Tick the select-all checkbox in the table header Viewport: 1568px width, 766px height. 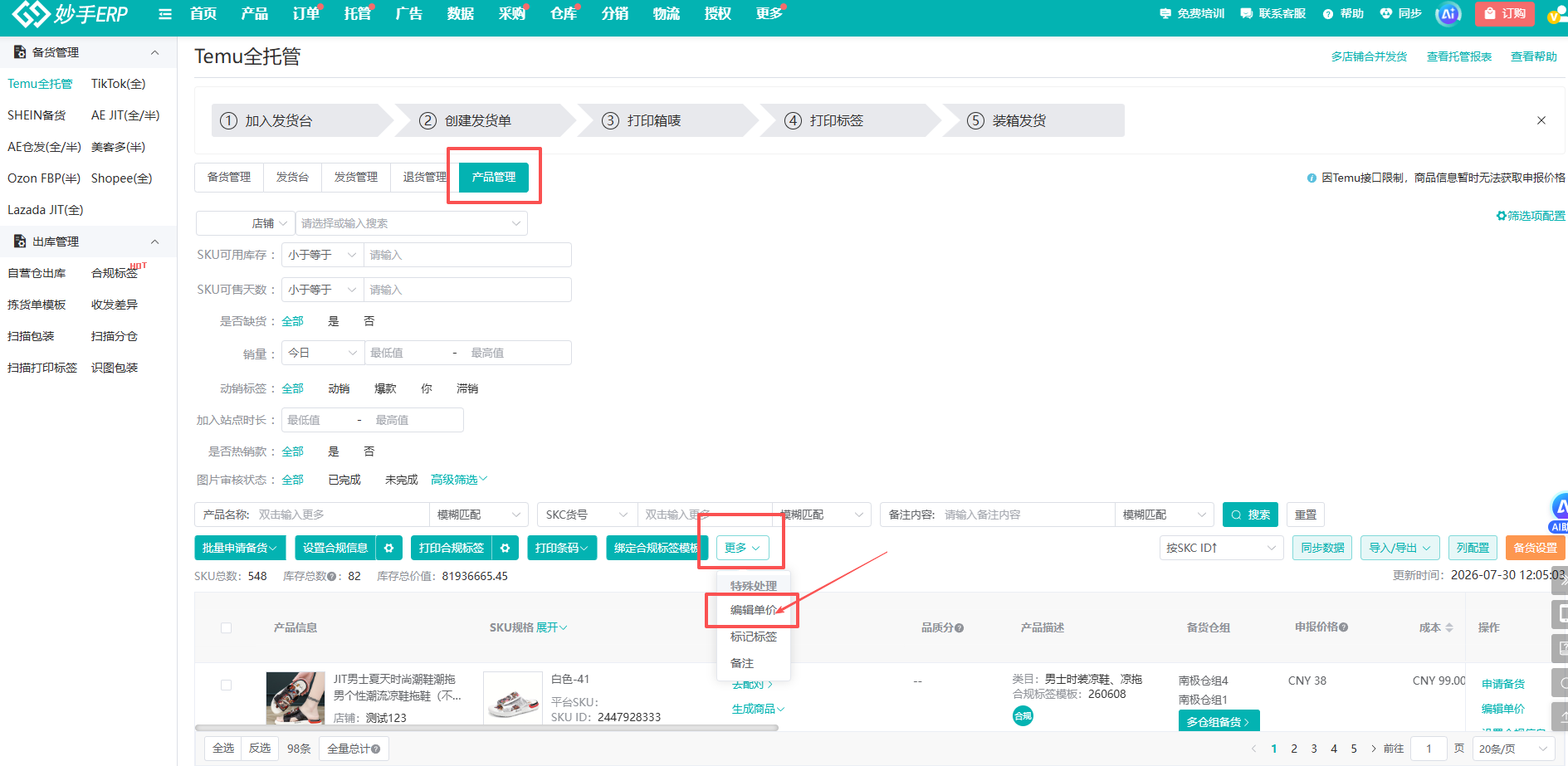(226, 627)
